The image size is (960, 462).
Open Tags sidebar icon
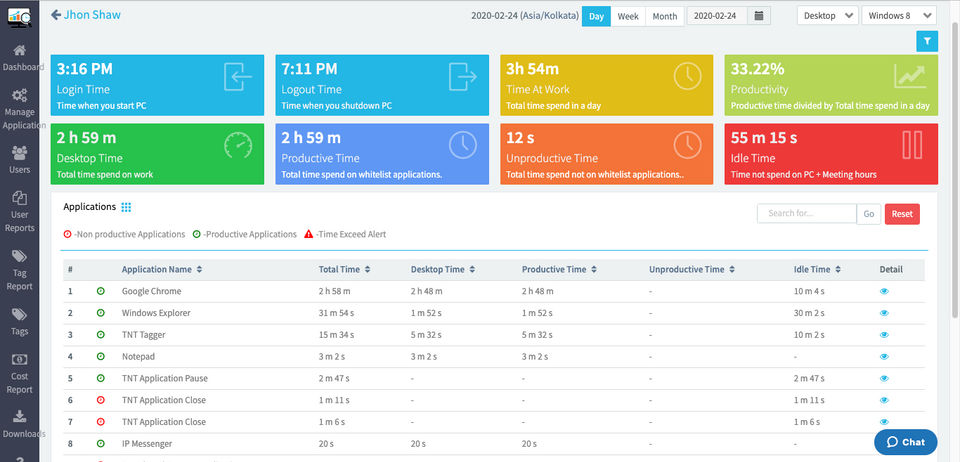pos(20,315)
